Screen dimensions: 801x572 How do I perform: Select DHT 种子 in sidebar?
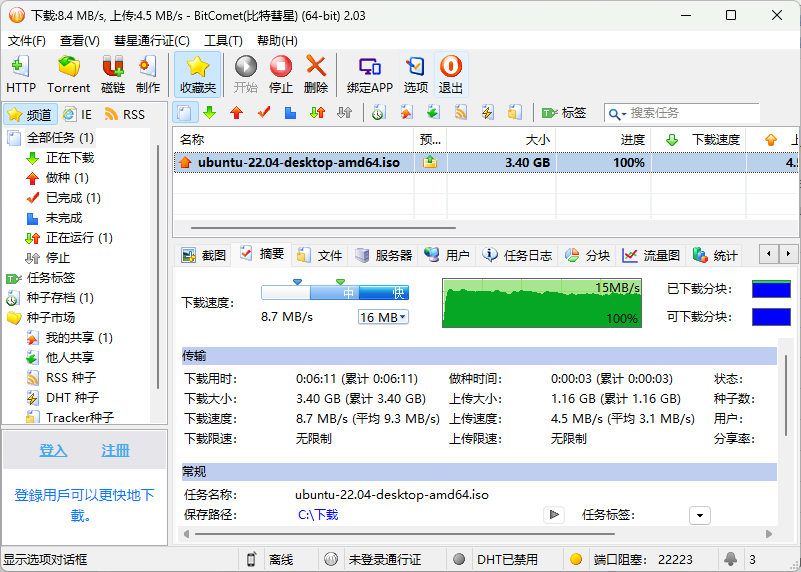coord(73,397)
